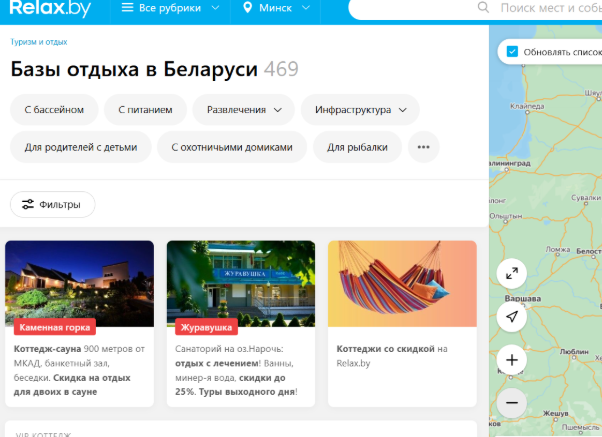Click the Жешув city on map

coord(555,413)
